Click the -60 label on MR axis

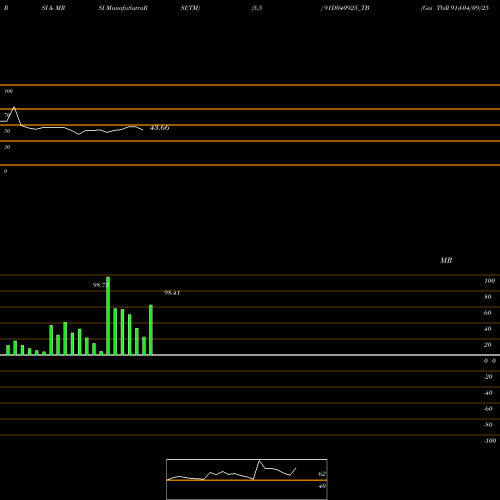pos(488,409)
